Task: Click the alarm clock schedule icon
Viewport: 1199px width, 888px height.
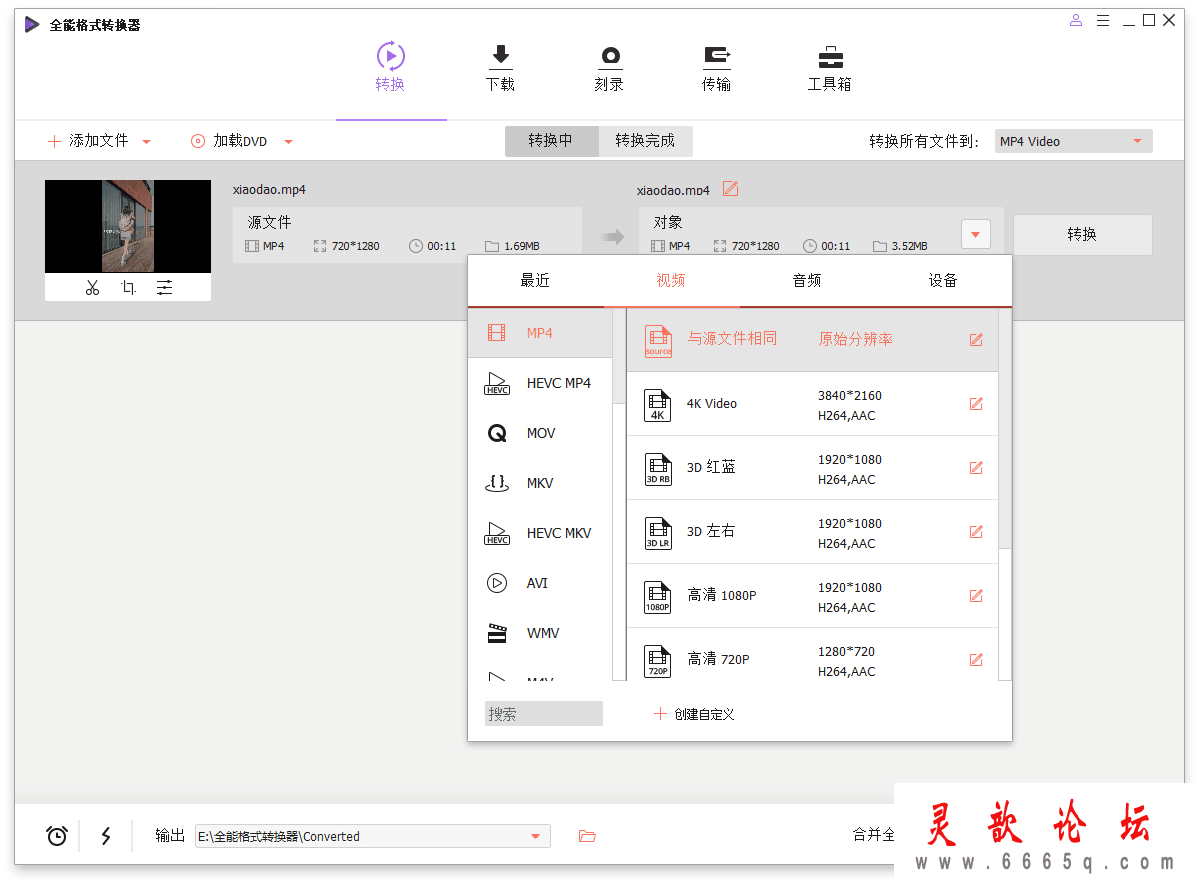Action: [57, 836]
